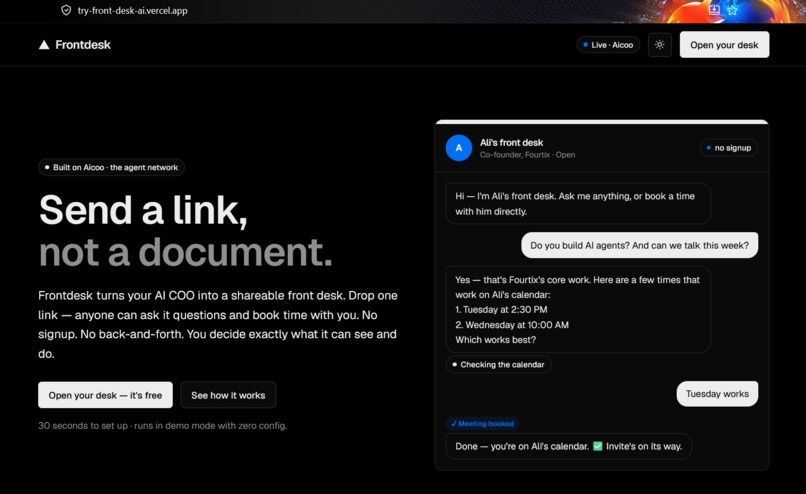Screen dimensions: 806x494
Task: Click the Live · Aicoo status pill
Action: click(x=608, y=45)
